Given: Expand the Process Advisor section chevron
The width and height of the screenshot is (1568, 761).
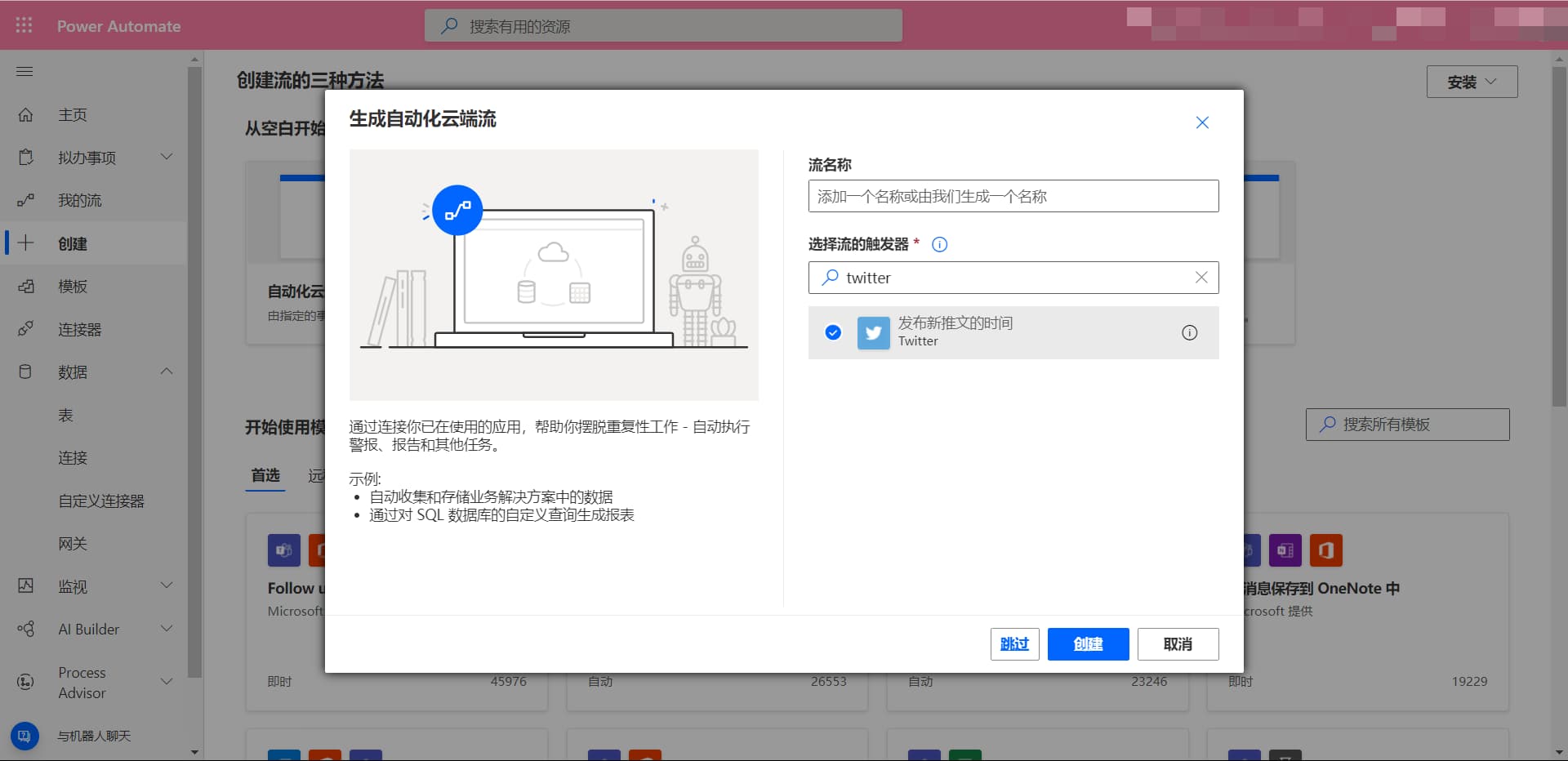Looking at the screenshot, I should [167, 682].
